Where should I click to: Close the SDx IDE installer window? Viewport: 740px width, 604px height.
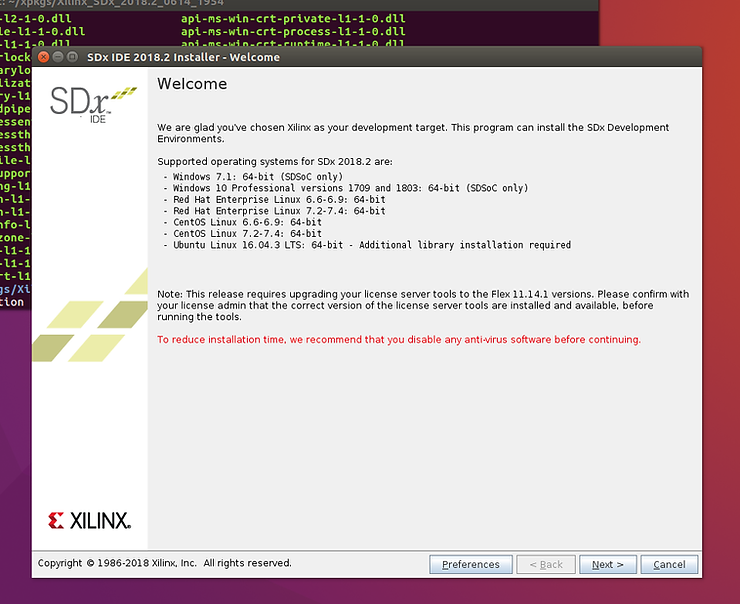pos(43,57)
